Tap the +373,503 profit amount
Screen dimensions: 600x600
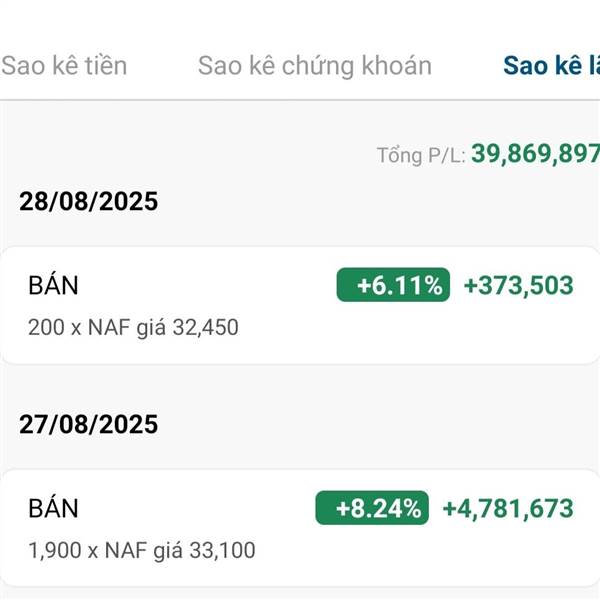coord(518,285)
